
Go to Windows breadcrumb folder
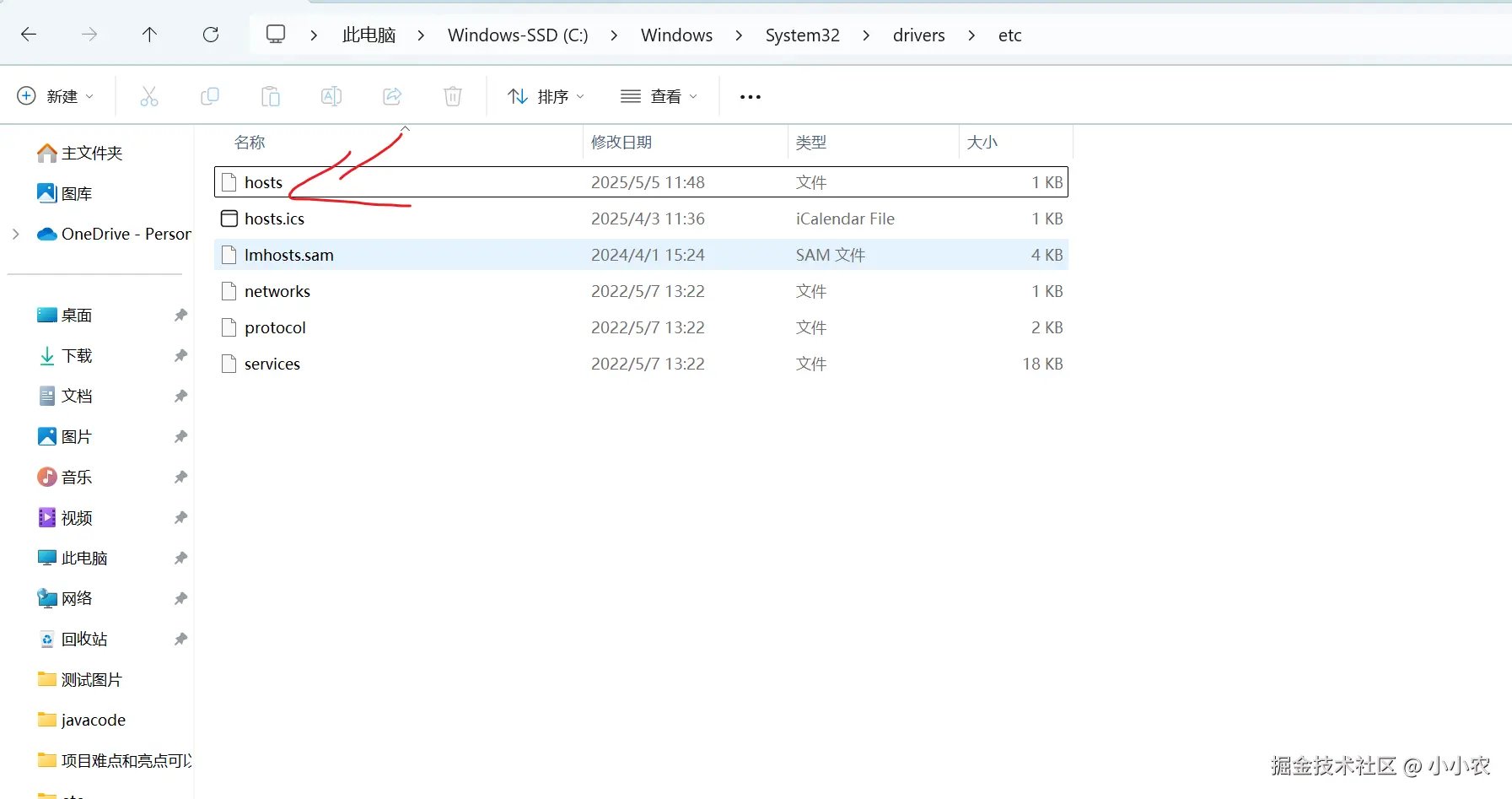676,35
